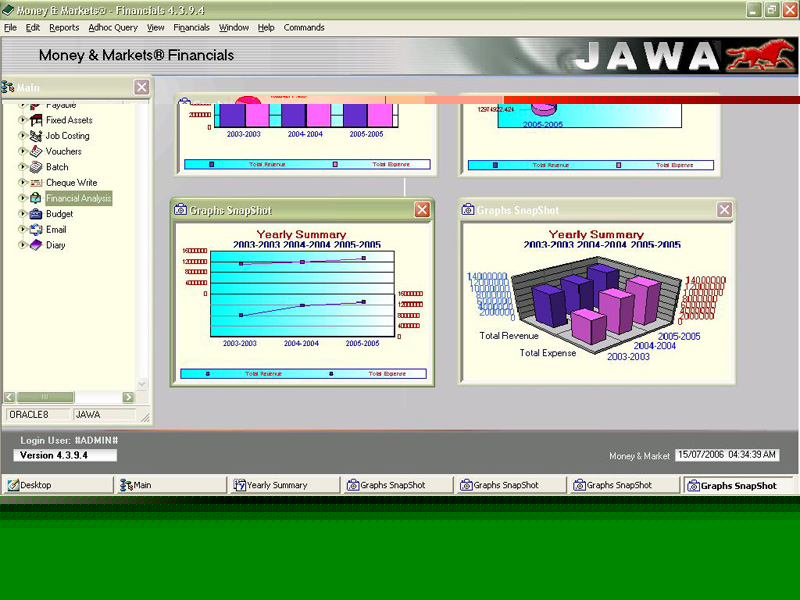Click the Cheque Write icon
The height and width of the screenshot is (600, 800).
coord(36,183)
